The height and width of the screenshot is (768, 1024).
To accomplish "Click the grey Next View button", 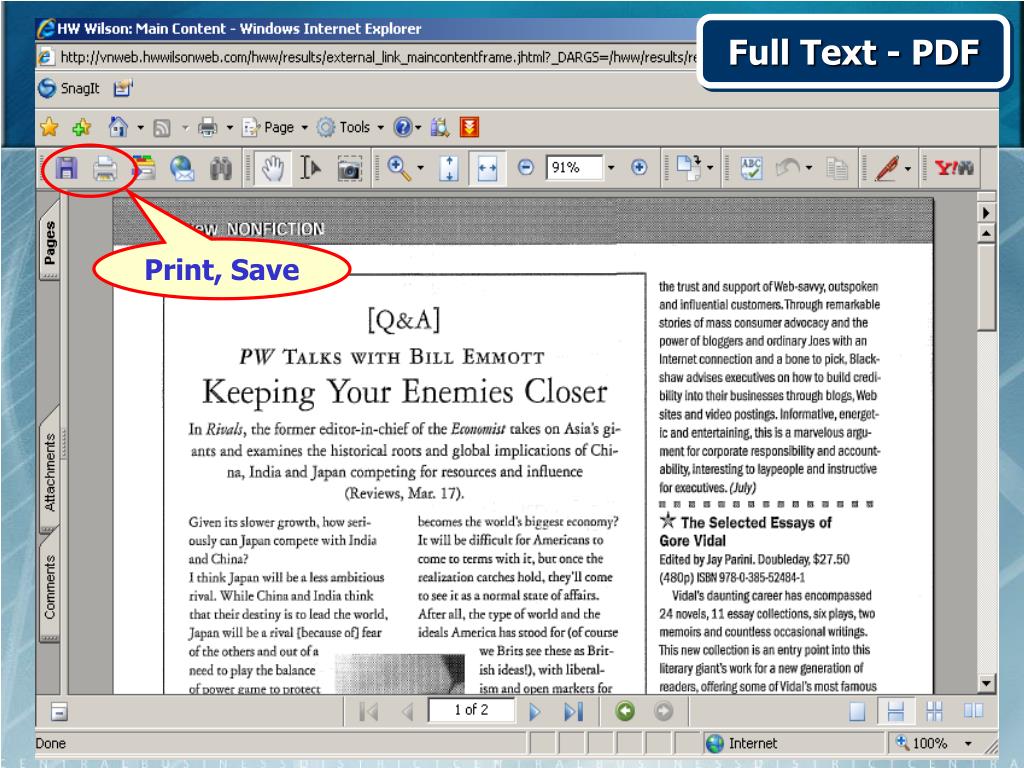I will 663,711.
